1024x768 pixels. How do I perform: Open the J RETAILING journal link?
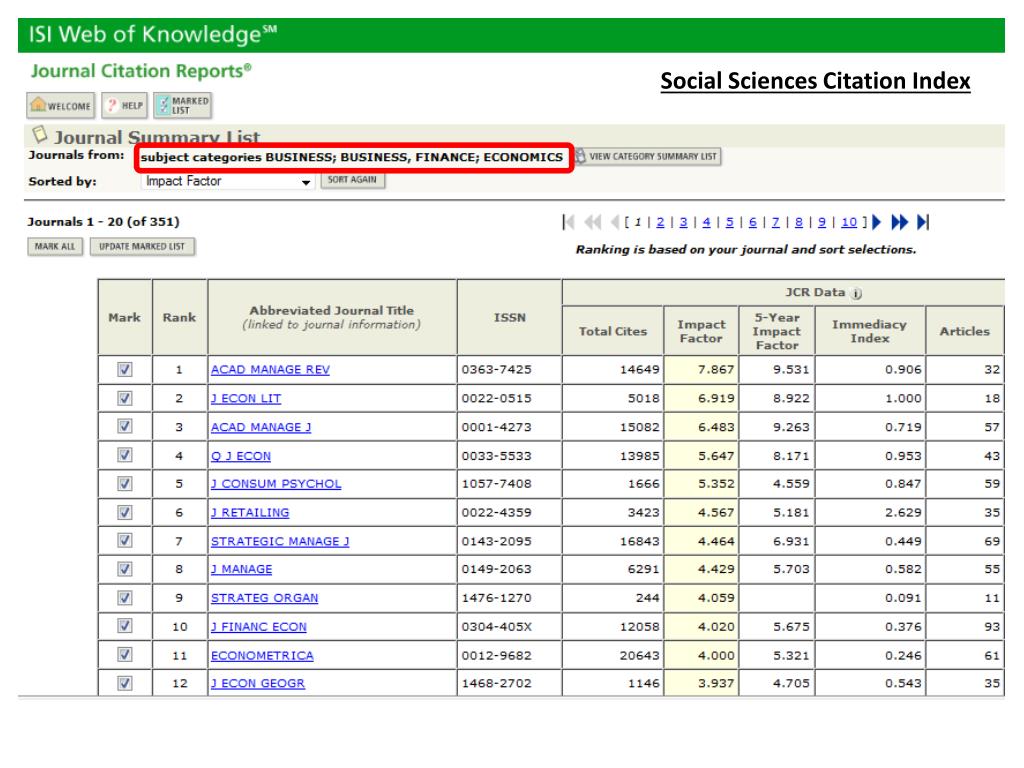250,513
